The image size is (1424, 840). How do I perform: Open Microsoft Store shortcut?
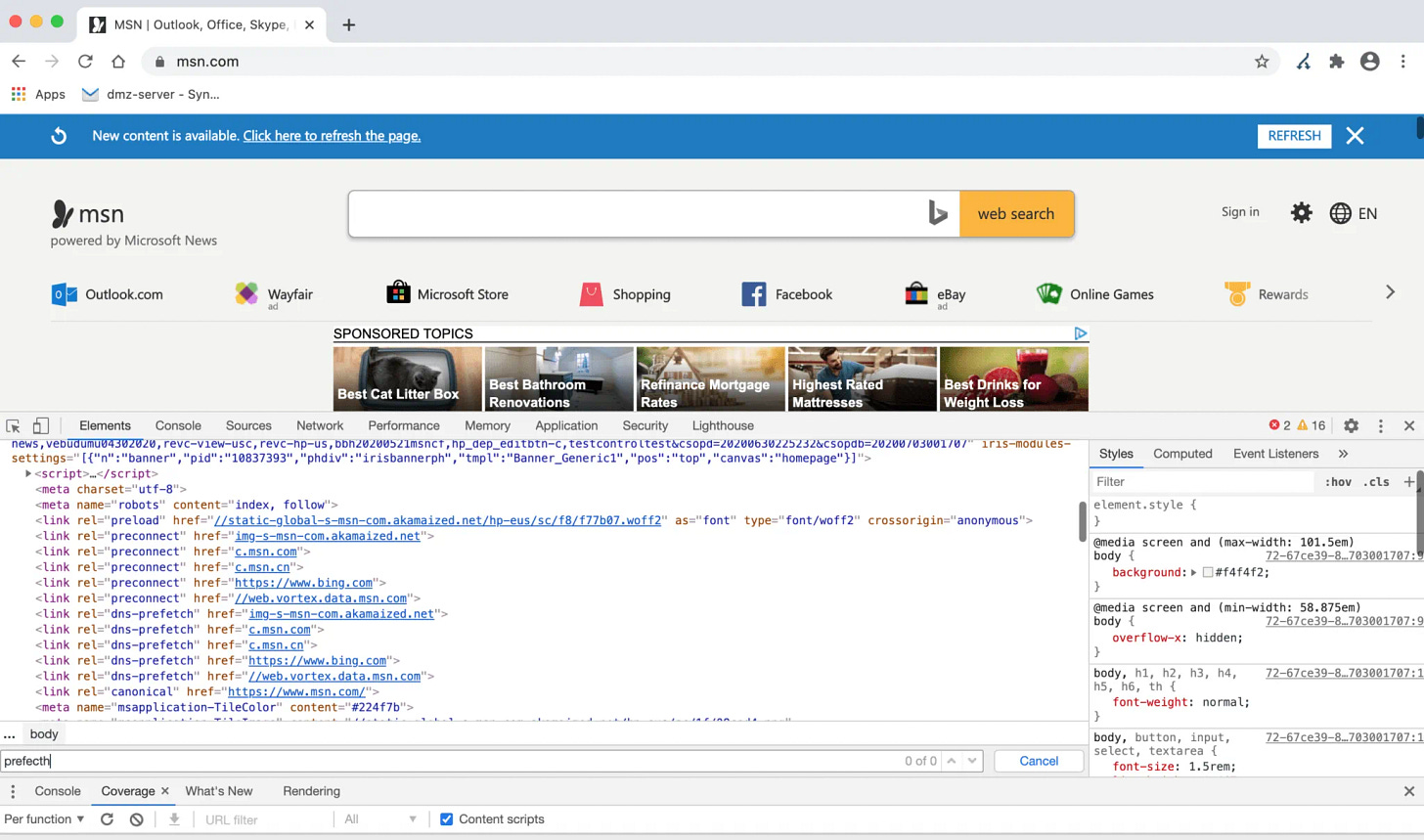448,294
